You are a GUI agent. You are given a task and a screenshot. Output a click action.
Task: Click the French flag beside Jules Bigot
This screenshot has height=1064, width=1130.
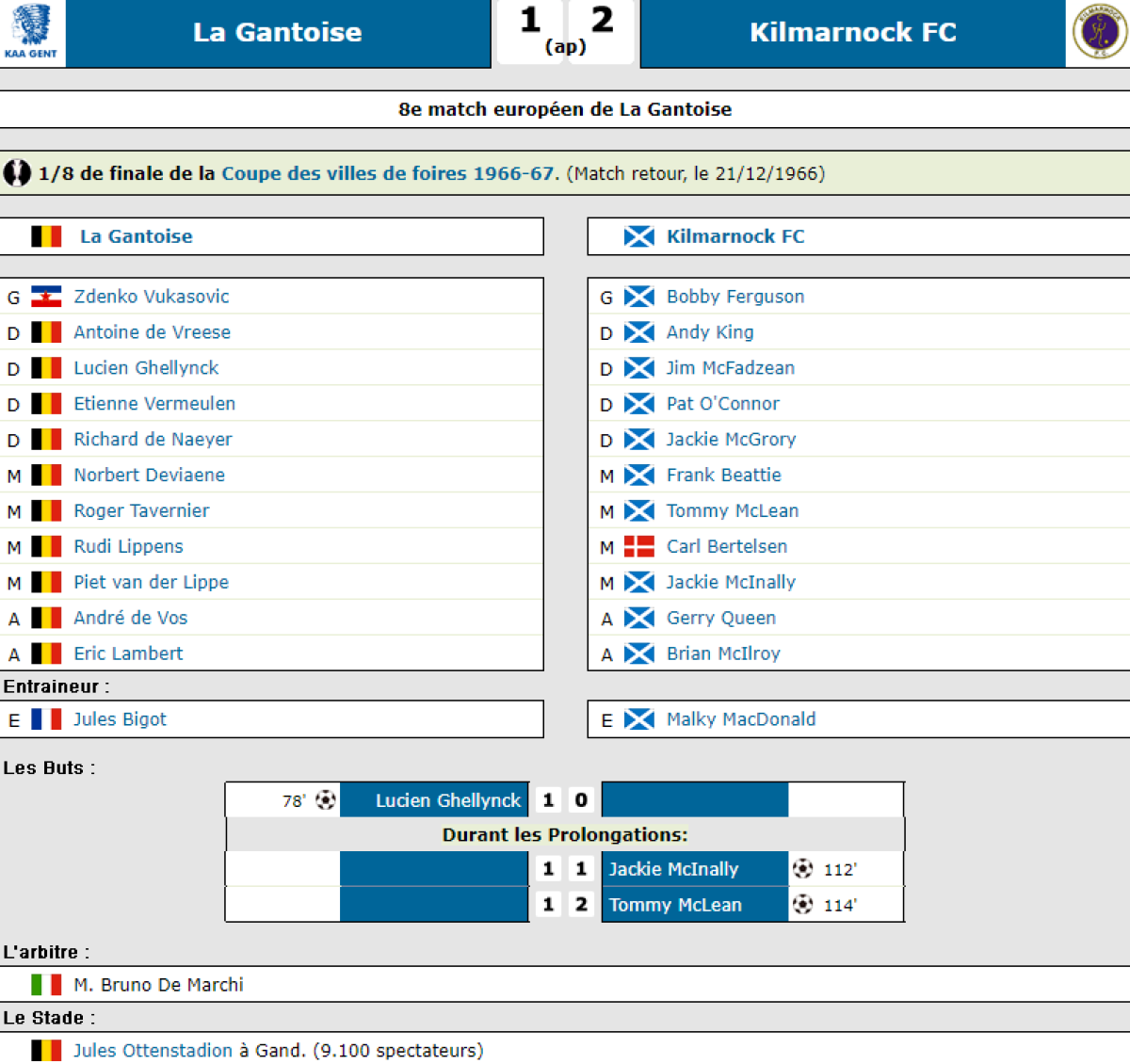coord(46,719)
